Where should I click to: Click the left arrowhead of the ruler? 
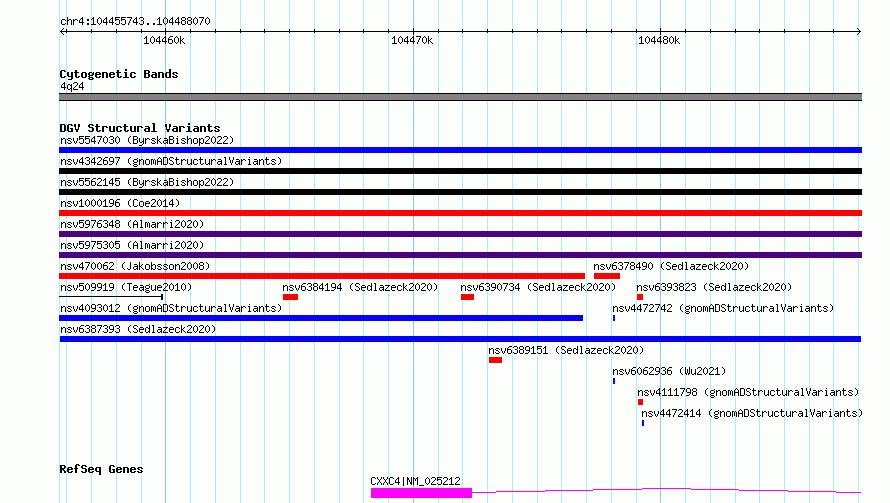point(62,32)
